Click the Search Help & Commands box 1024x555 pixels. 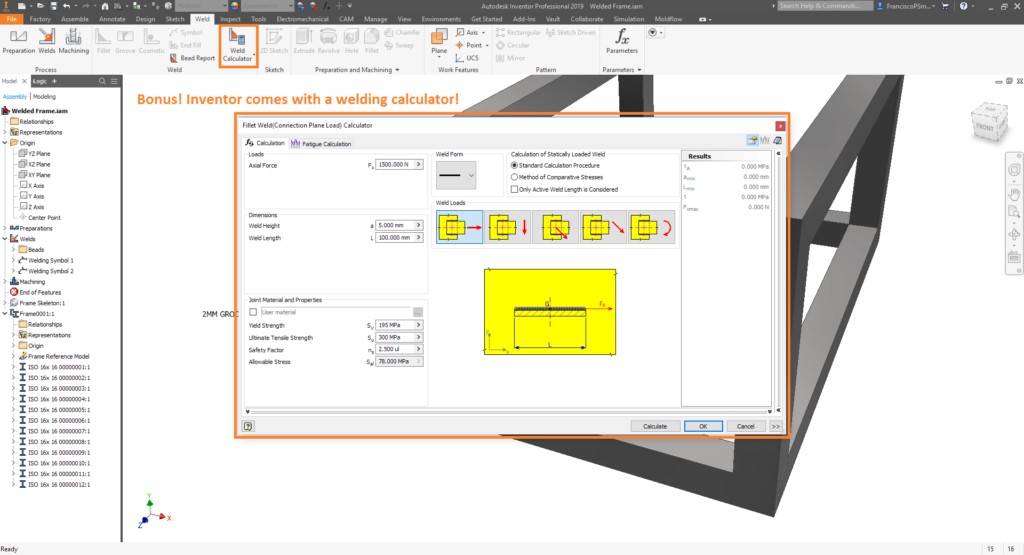click(x=825, y=6)
